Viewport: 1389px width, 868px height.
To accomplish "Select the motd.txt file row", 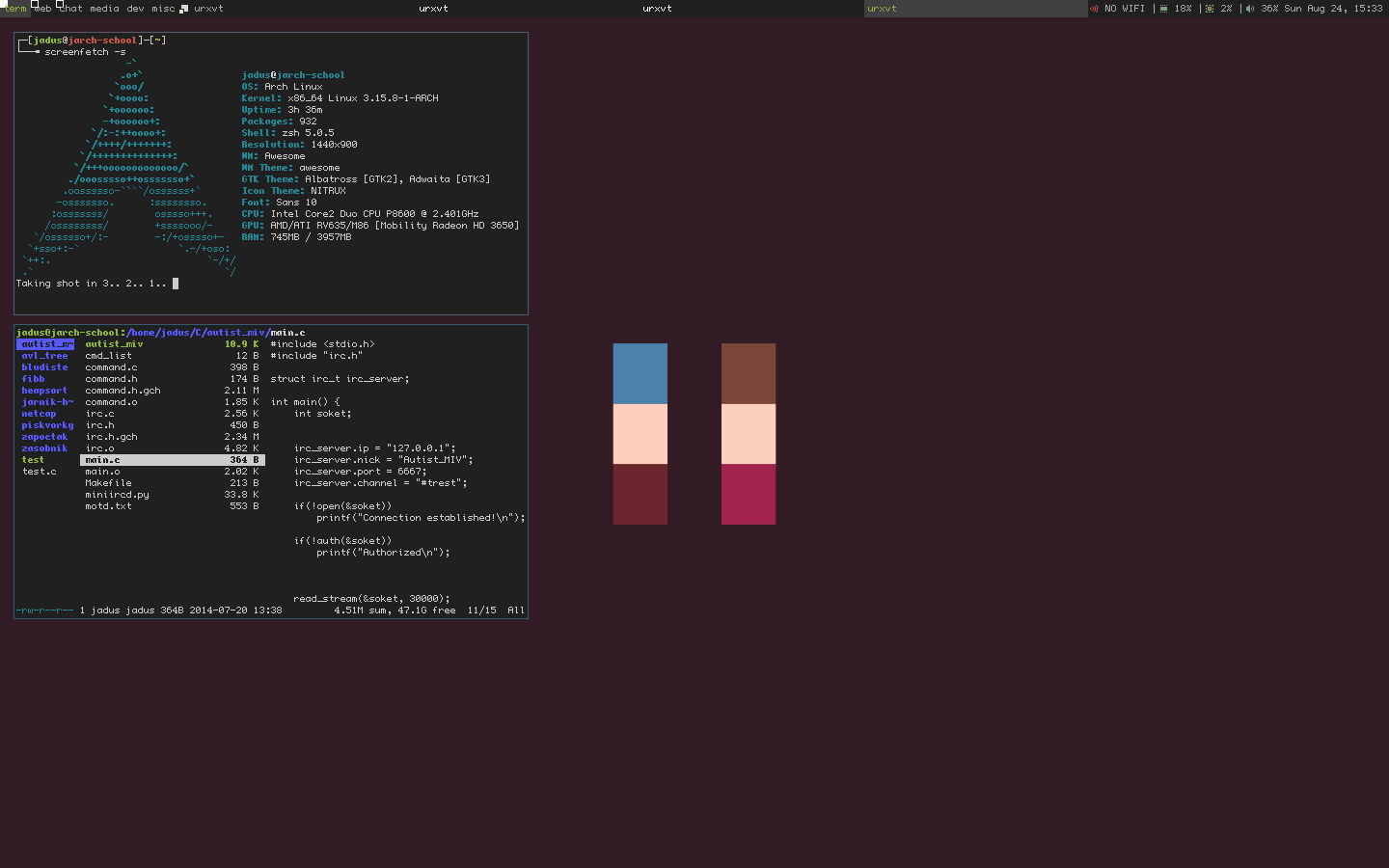I will pos(172,506).
